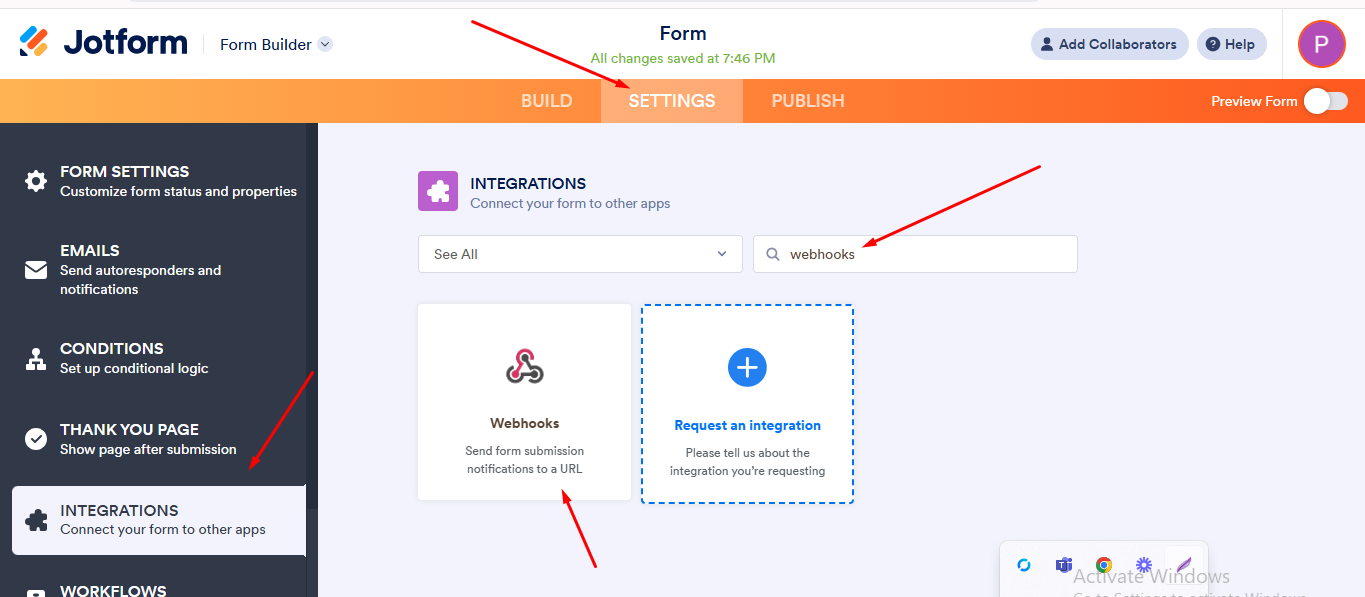
Task: Expand the See All category dropdown
Action: 580,254
